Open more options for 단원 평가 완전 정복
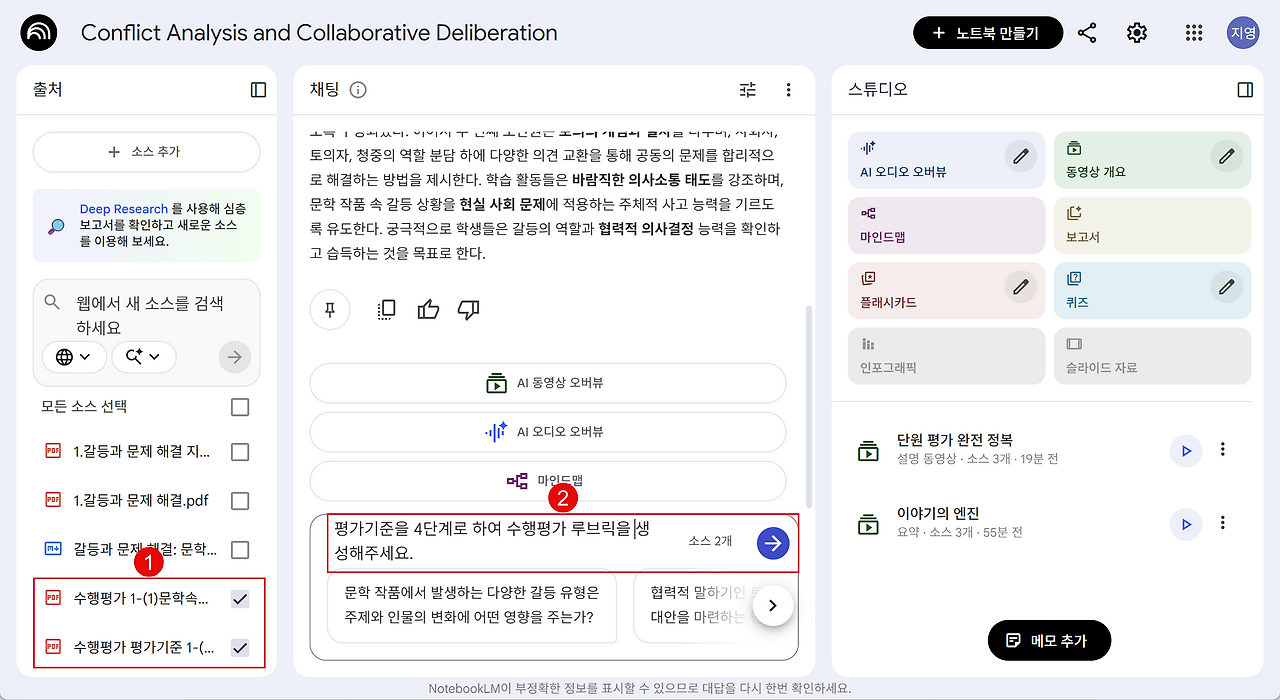The height and width of the screenshot is (700, 1280). click(1222, 450)
